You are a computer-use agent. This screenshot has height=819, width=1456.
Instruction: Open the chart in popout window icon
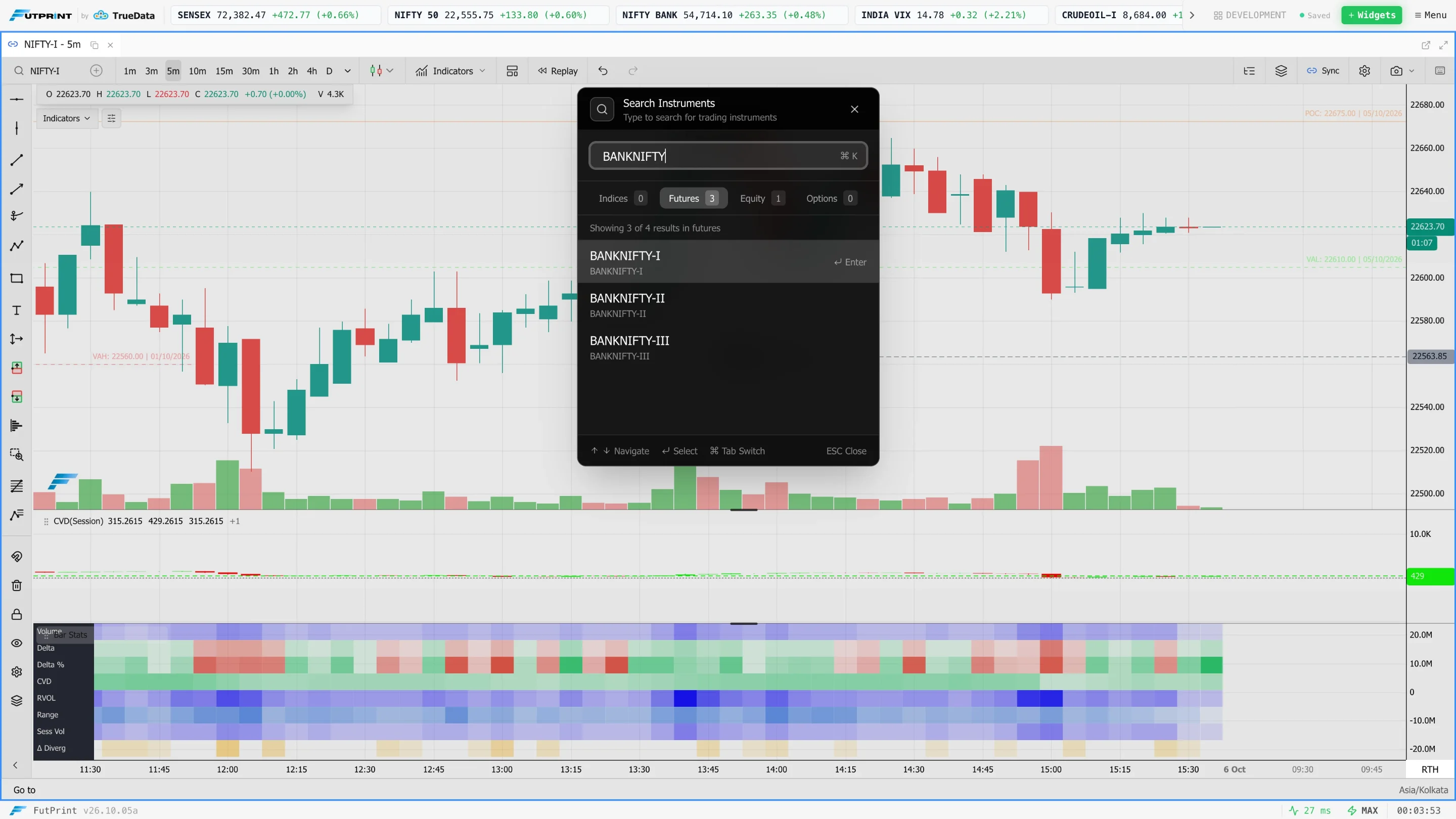(1426, 44)
